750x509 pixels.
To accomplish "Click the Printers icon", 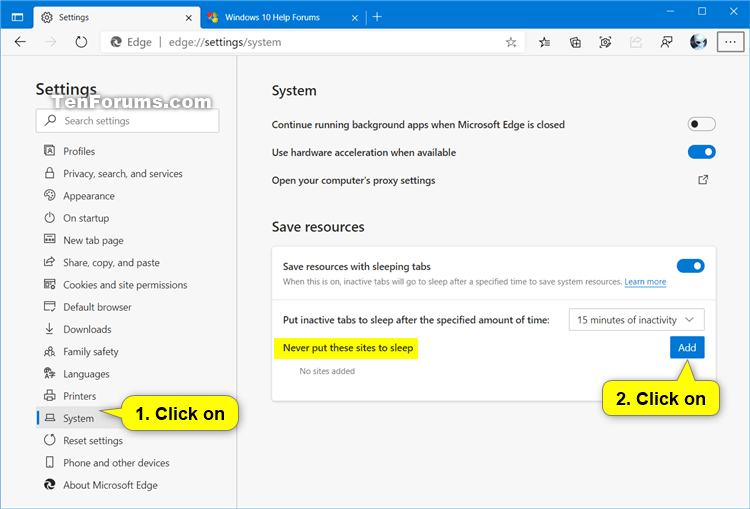I will pos(49,396).
